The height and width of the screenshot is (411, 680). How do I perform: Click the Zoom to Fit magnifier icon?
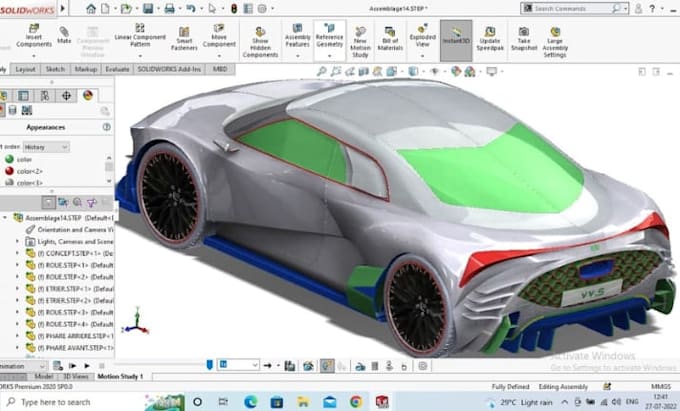click(x=321, y=71)
